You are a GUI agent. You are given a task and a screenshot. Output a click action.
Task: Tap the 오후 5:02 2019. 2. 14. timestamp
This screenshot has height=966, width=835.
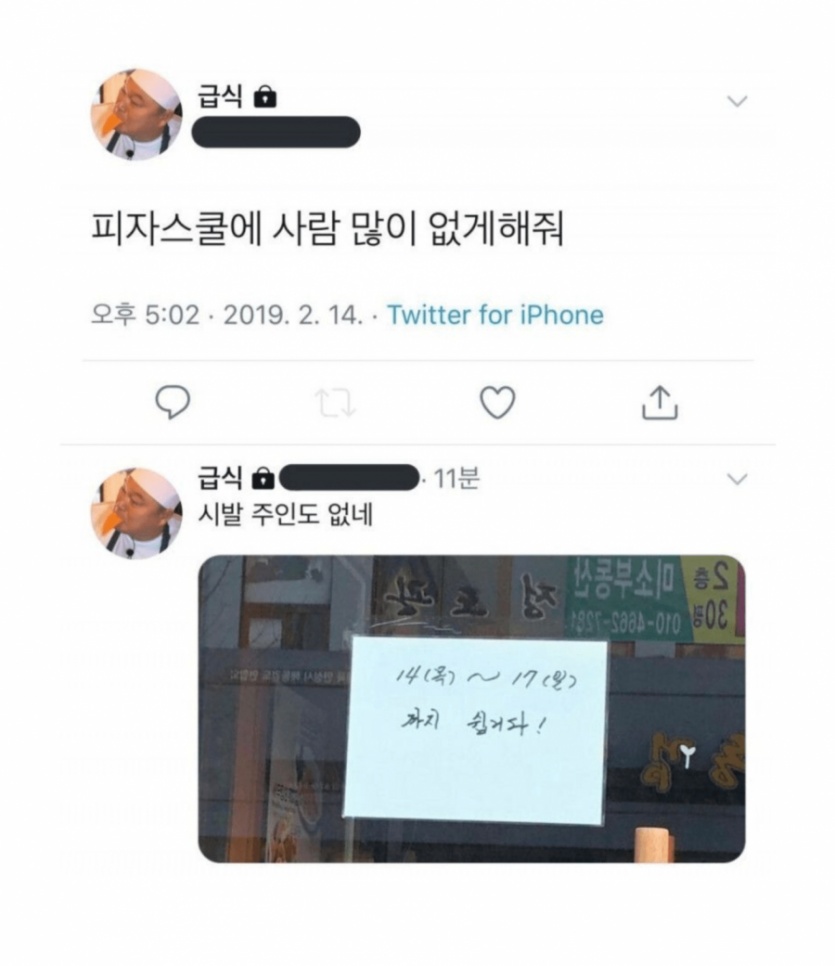[x=227, y=315]
